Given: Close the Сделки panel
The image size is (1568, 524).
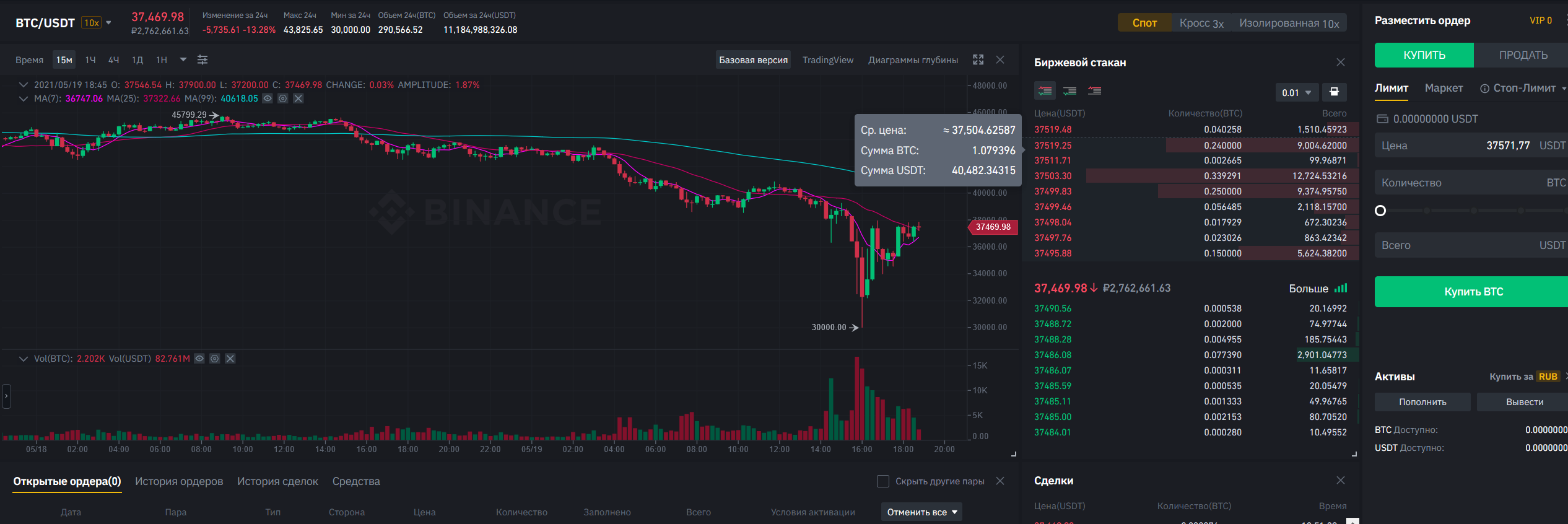Looking at the screenshot, I should click(x=1340, y=480).
